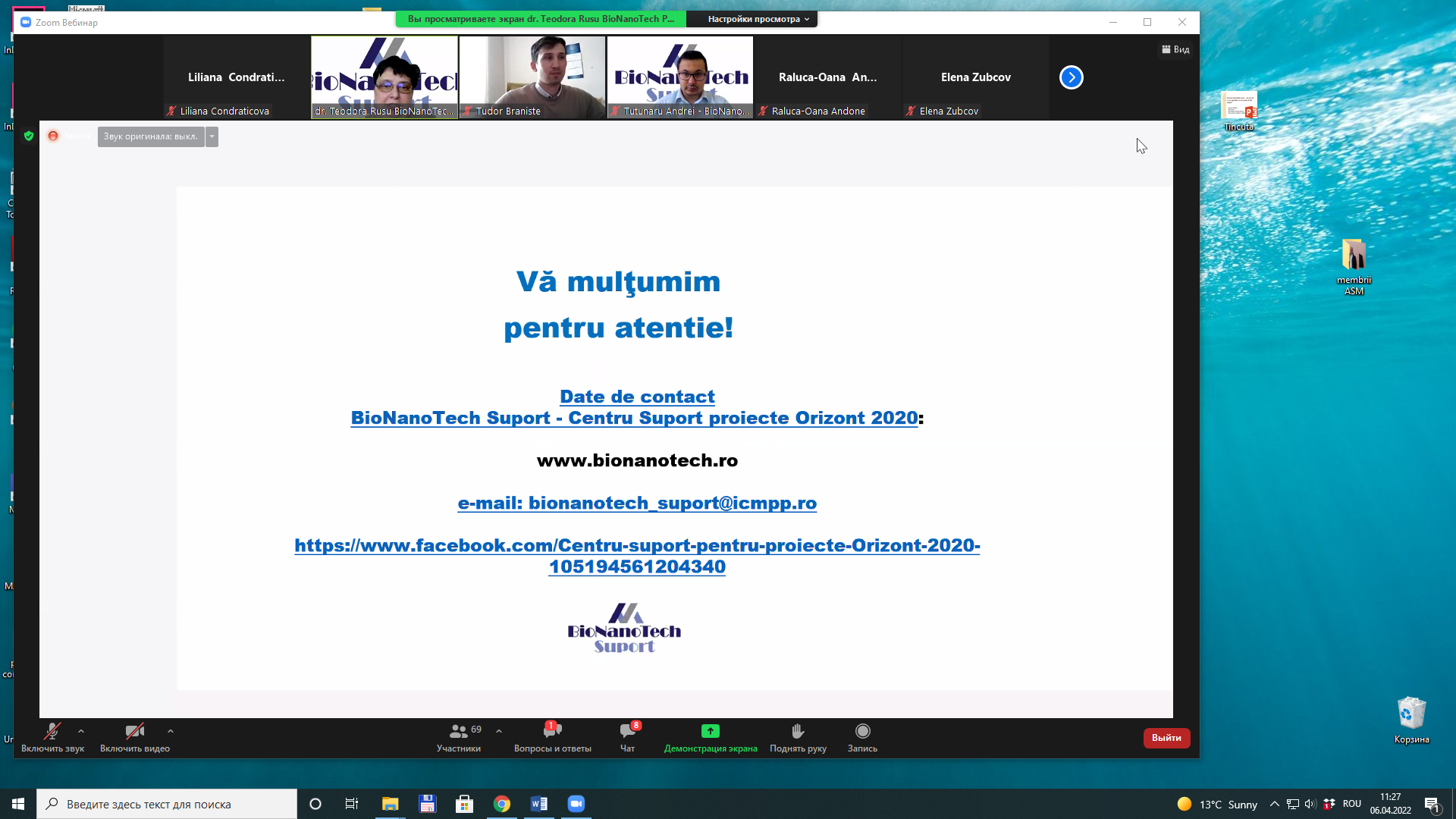
Task: Unmute microphone with Включить звук
Action: (52, 737)
